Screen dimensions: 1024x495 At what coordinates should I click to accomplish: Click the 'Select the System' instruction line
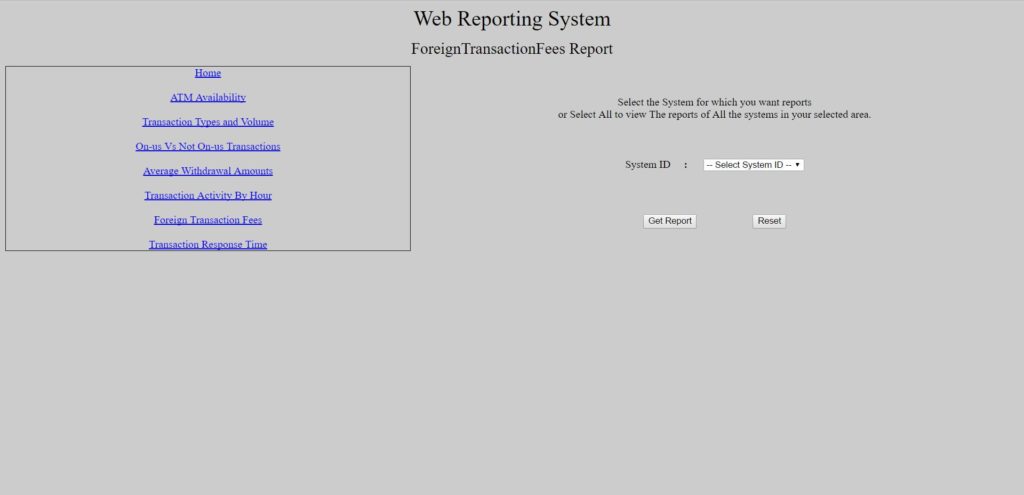click(714, 102)
